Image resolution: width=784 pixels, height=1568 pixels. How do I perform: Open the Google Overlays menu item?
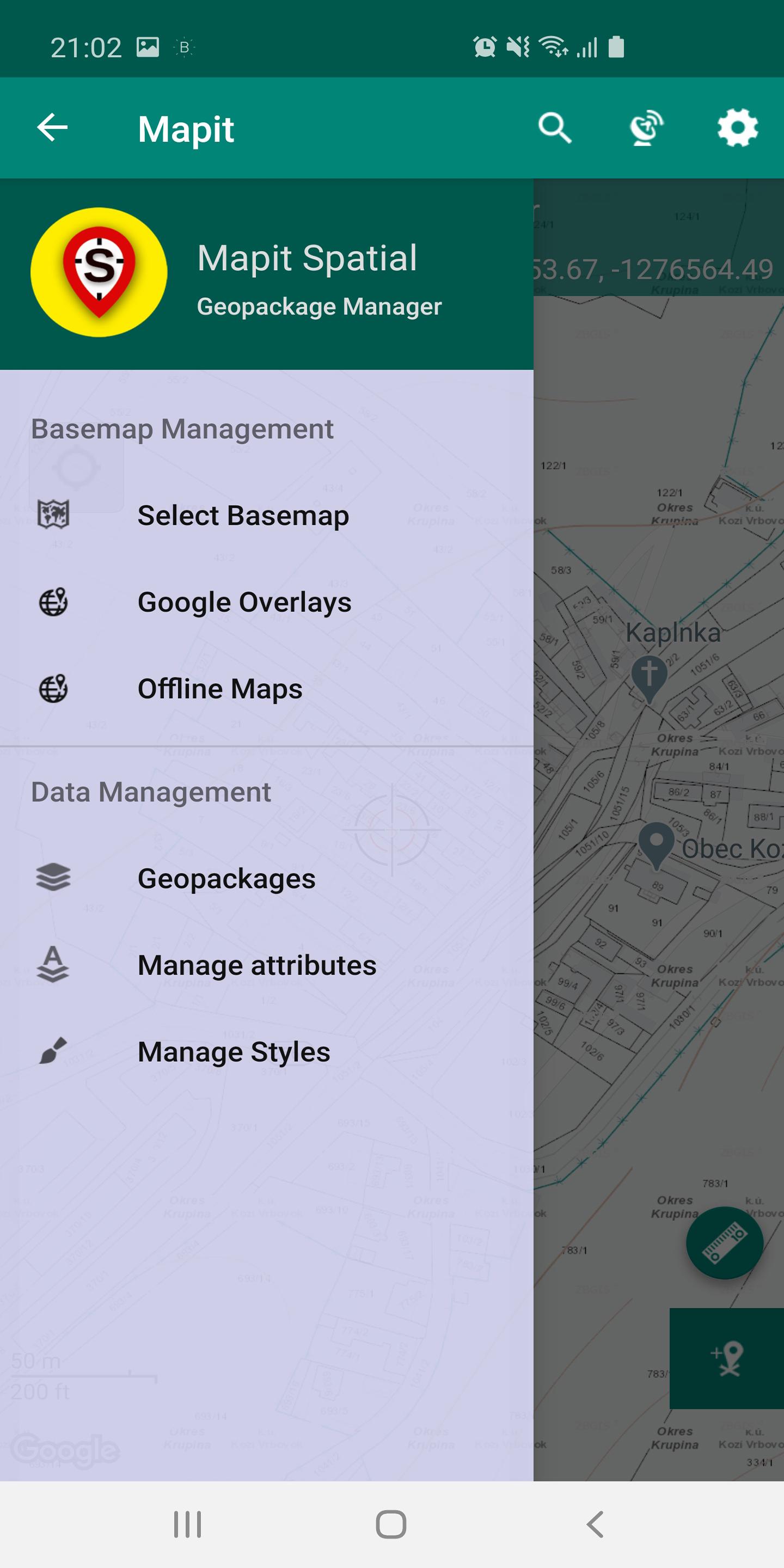(x=267, y=602)
